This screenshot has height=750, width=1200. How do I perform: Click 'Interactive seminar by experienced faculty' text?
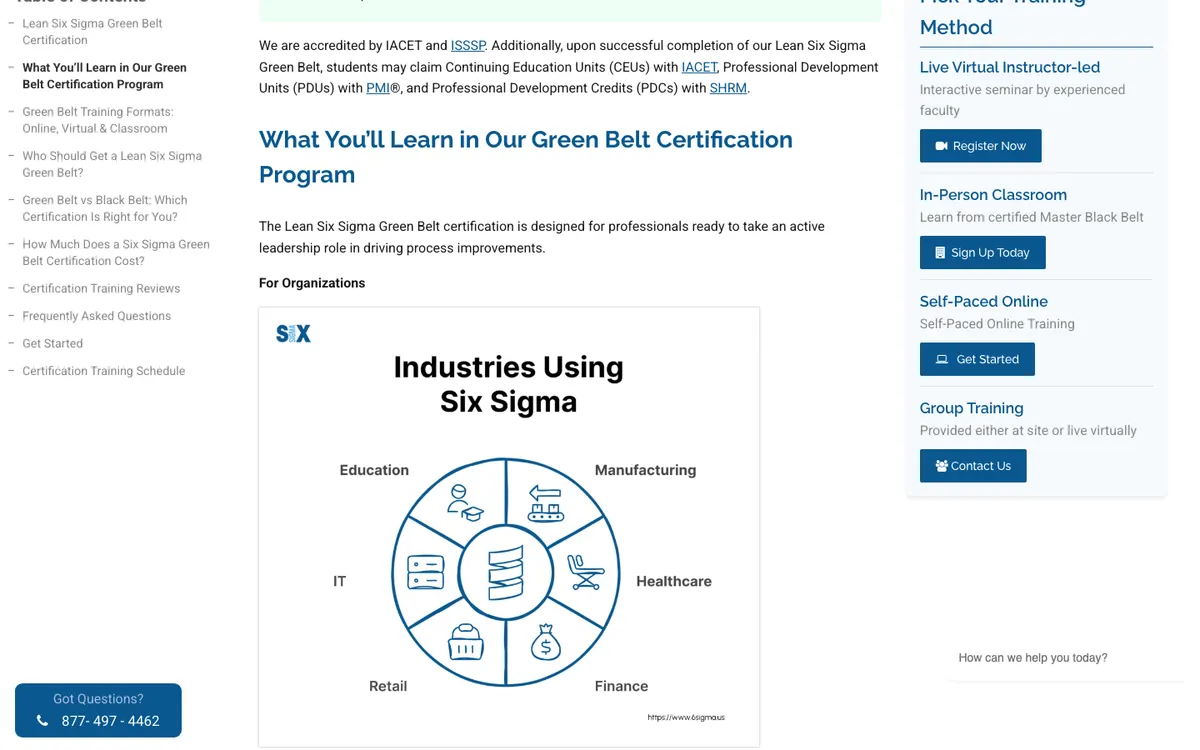click(x=1022, y=100)
